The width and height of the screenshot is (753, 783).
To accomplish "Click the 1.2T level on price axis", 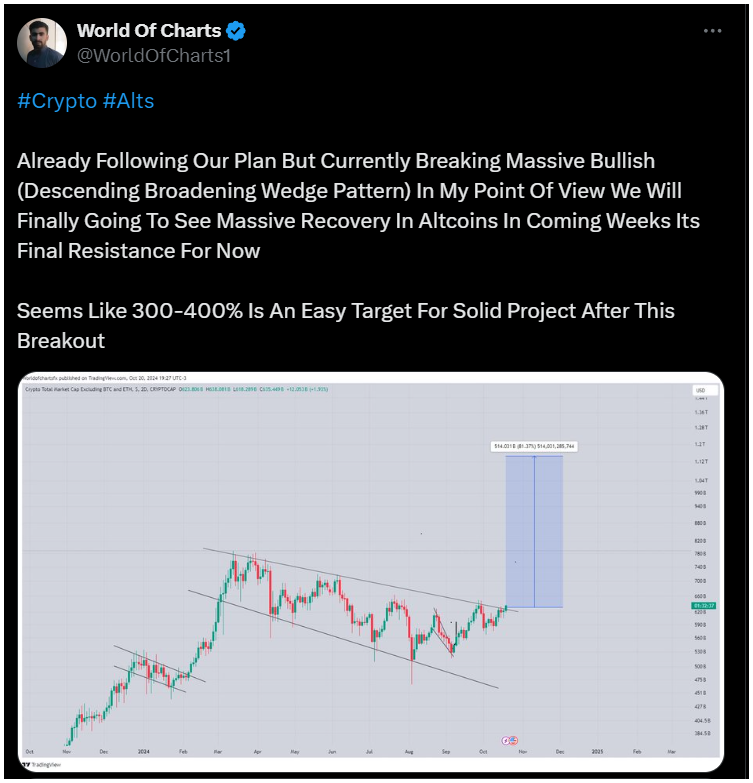I will pyautogui.click(x=700, y=444).
